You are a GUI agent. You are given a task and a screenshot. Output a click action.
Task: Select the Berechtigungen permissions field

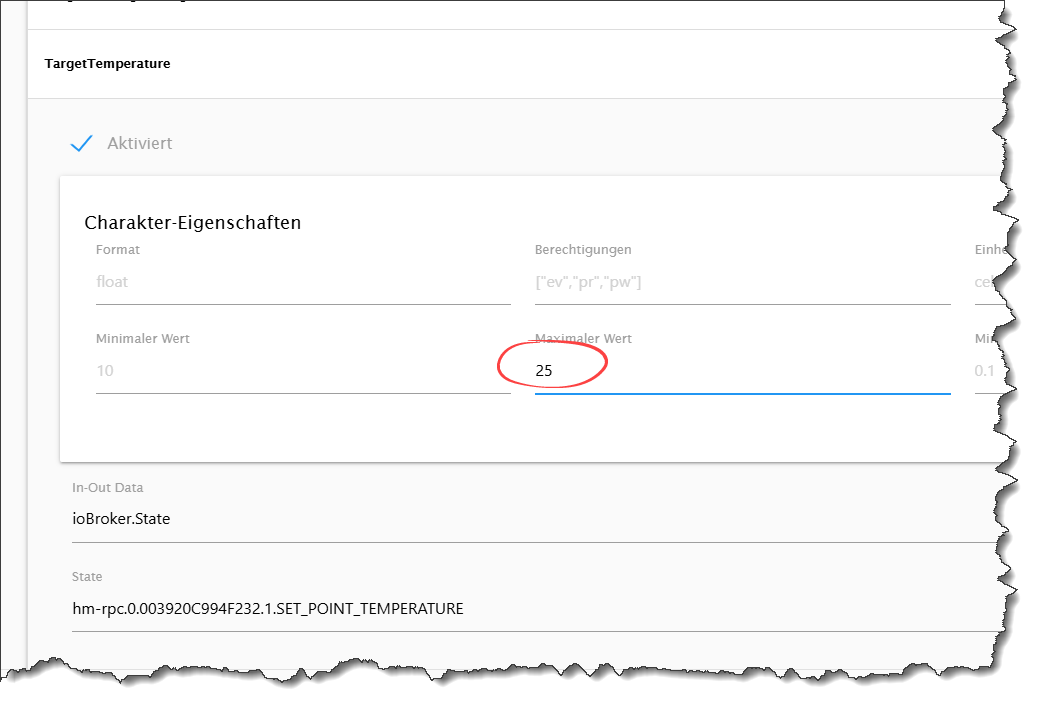pos(741,282)
